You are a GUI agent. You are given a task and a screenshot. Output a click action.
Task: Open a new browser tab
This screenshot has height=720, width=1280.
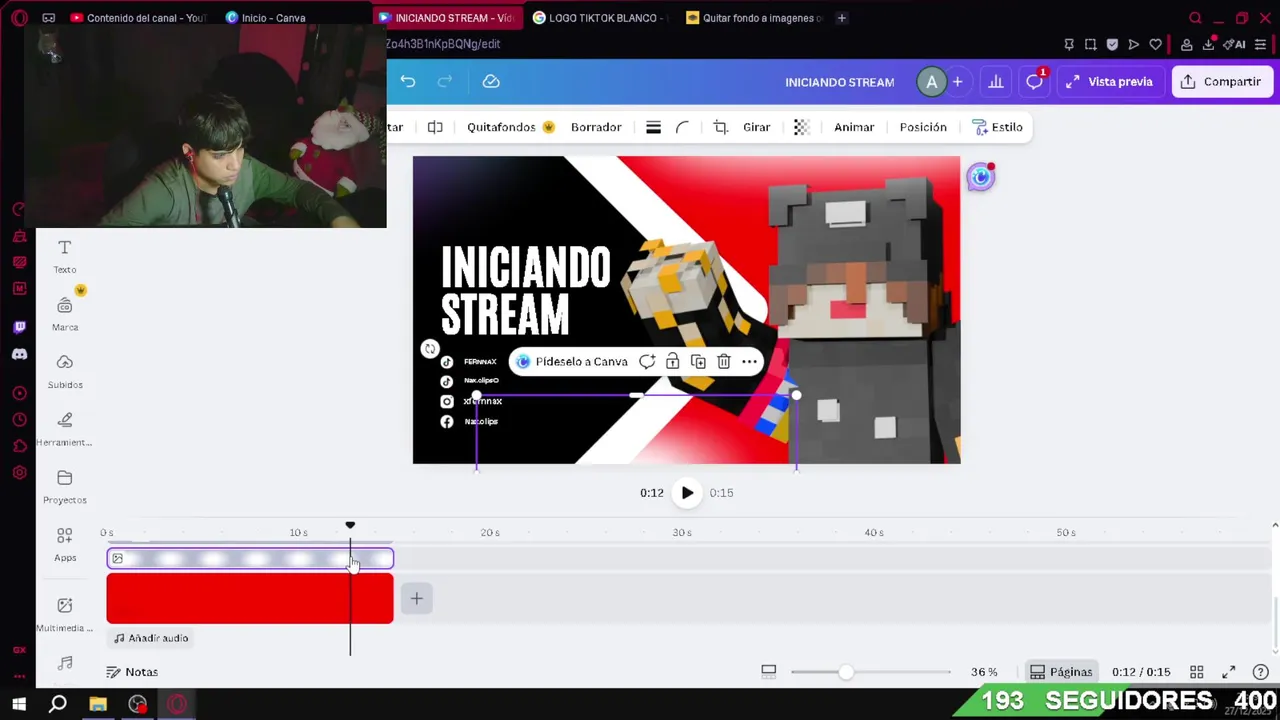(841, 18)
